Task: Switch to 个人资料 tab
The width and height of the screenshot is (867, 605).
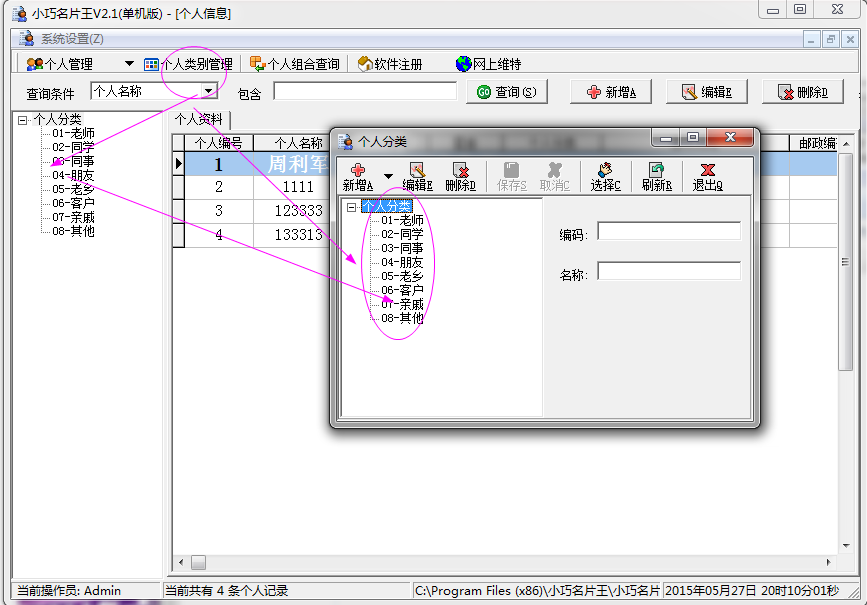Action: (199, 119)
